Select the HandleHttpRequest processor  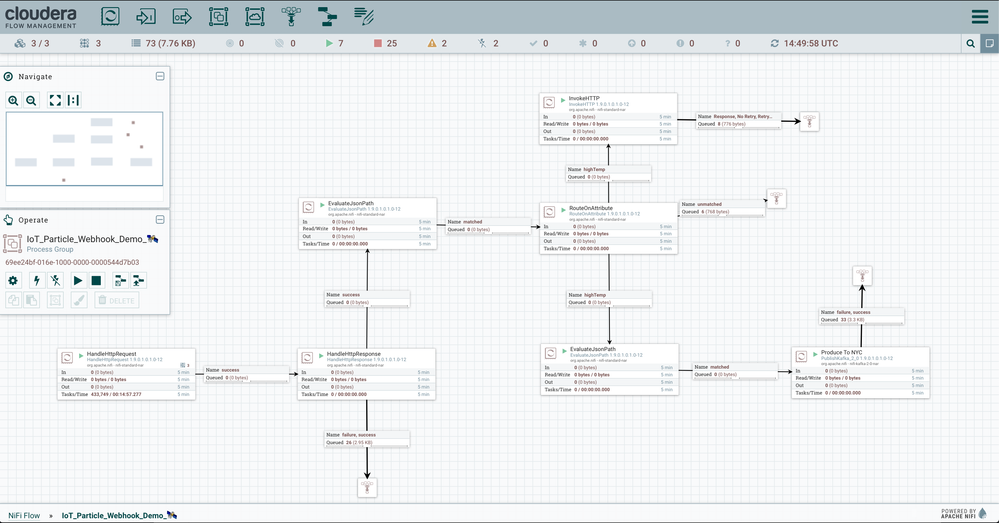126,374
